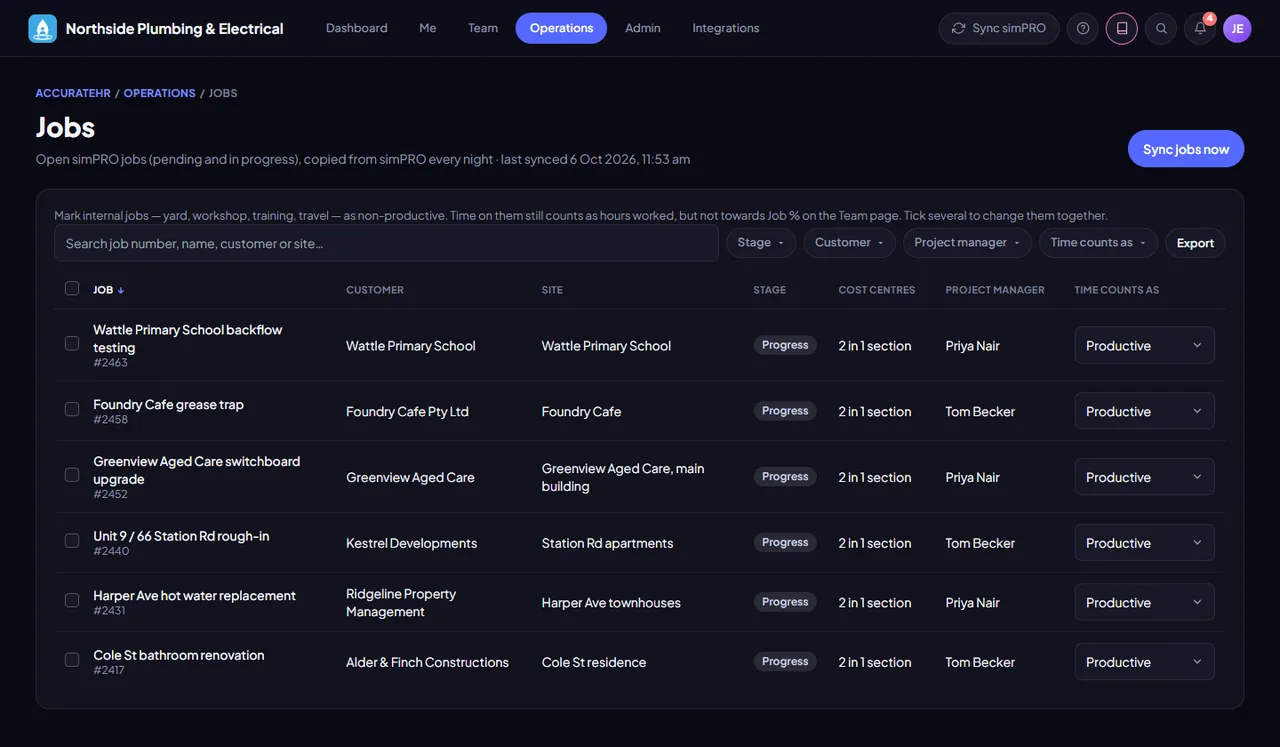The image size is (1280, 747).
Task: Follow the OPERATIONS breadcrumb link
Action: click(159, 93)
